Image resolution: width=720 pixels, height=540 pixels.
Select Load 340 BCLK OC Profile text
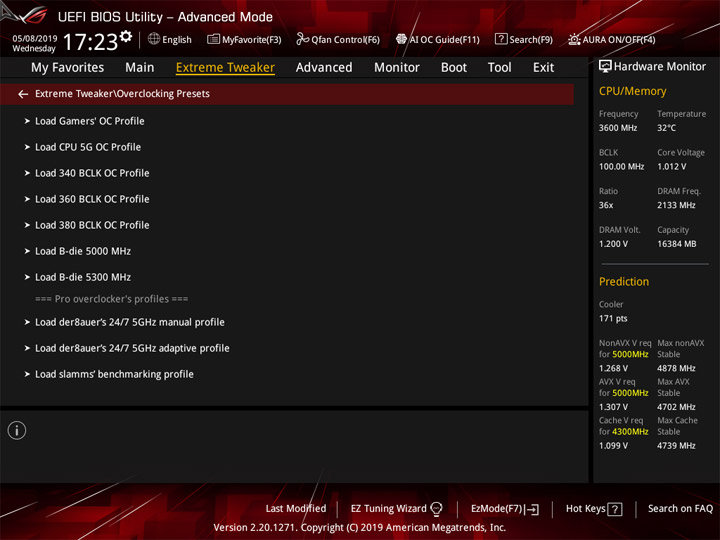point(92,173)
